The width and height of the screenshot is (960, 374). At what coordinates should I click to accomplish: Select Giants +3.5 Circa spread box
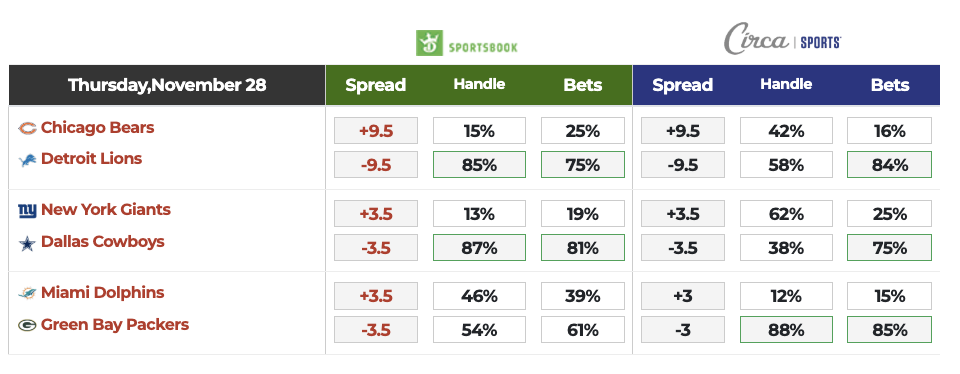683,214
